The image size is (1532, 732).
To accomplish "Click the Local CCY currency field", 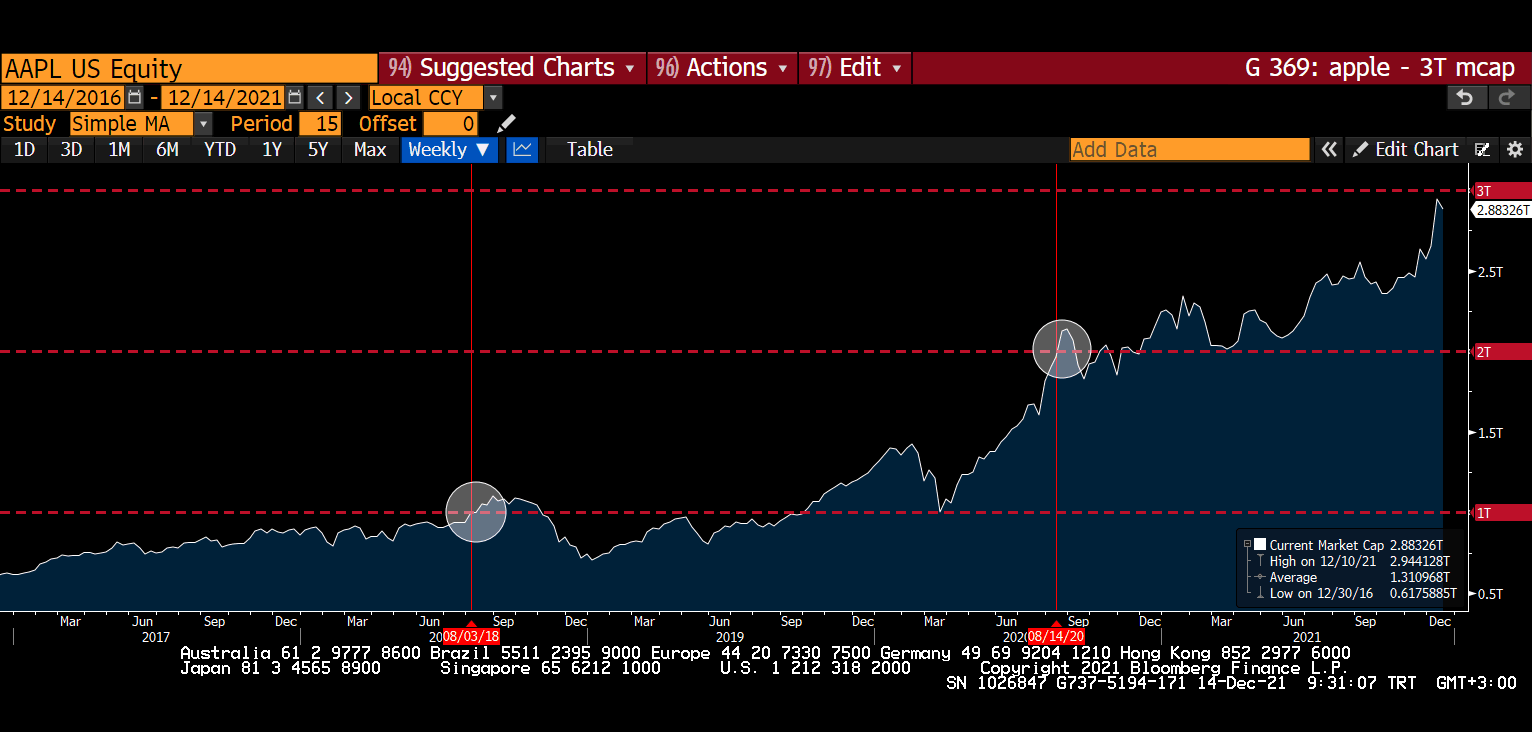I will pyautogui.click(x=426, y=97).
